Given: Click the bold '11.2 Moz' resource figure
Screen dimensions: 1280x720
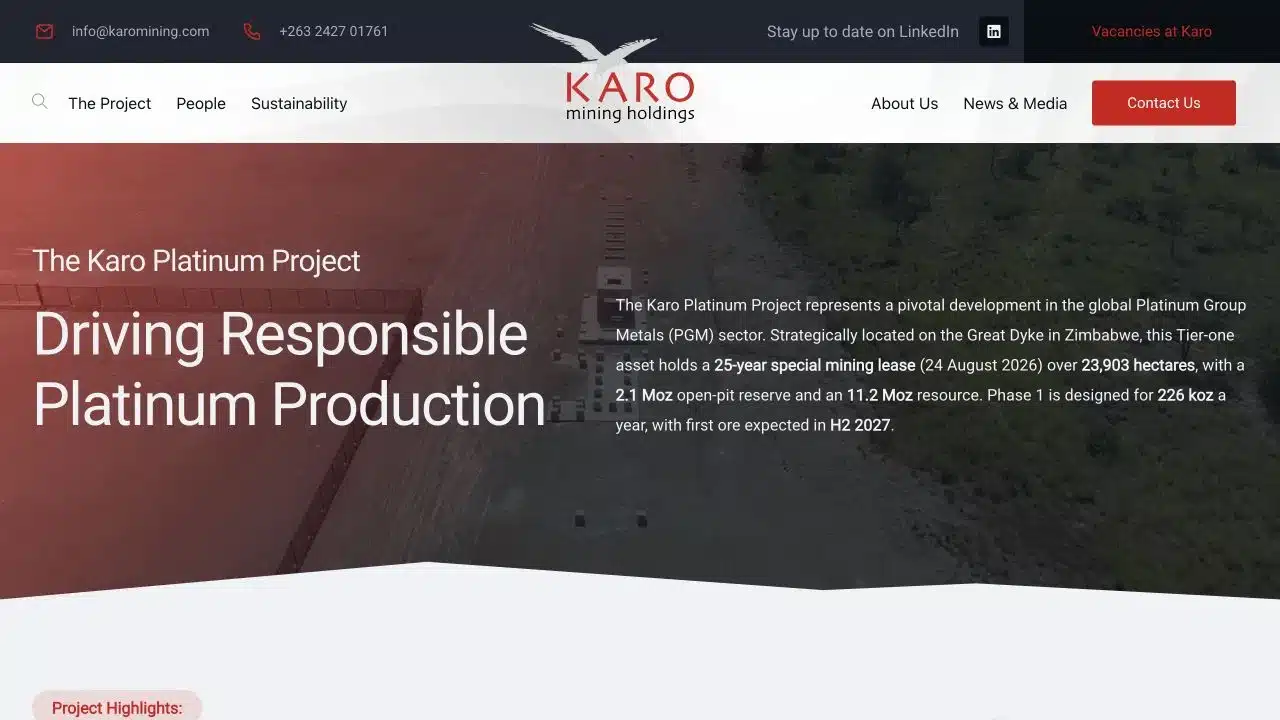Looking at the screenshot, I should [880, 395].
